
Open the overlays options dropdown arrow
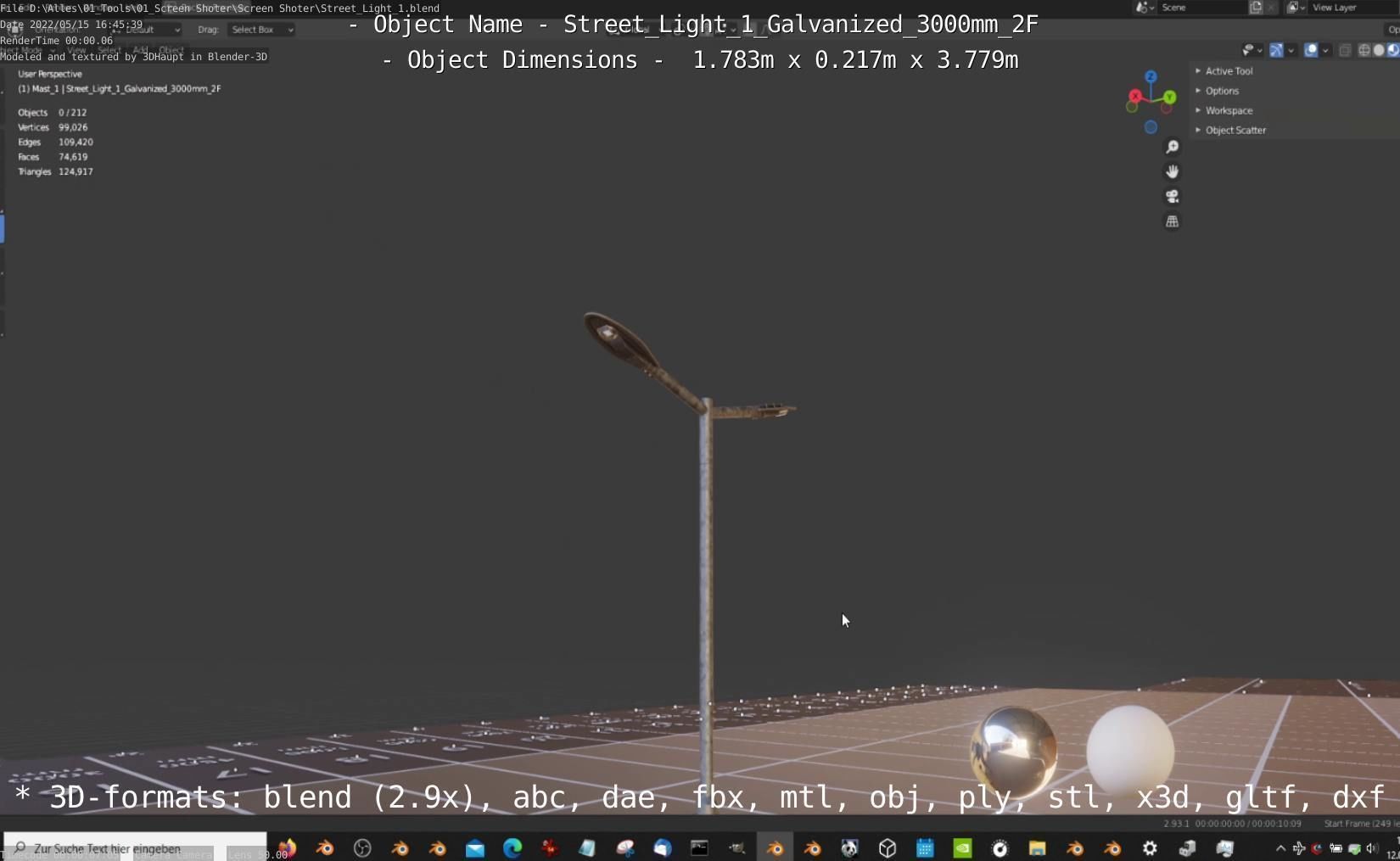click(x=1325, y=50)
